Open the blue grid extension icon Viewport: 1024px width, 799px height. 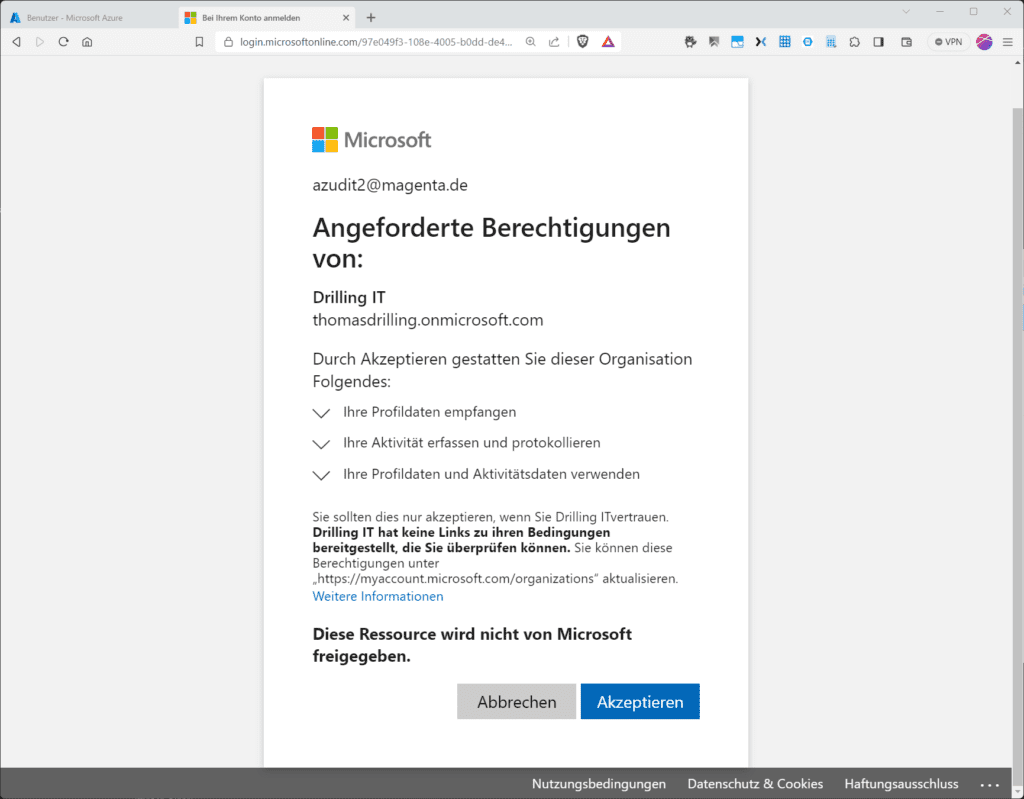coord(784,42)
